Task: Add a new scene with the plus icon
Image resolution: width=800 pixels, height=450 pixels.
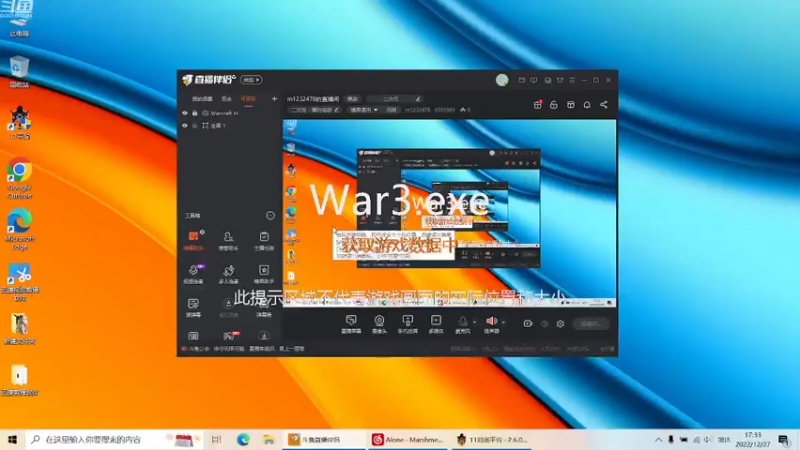Action: click(x=274, y=98)
